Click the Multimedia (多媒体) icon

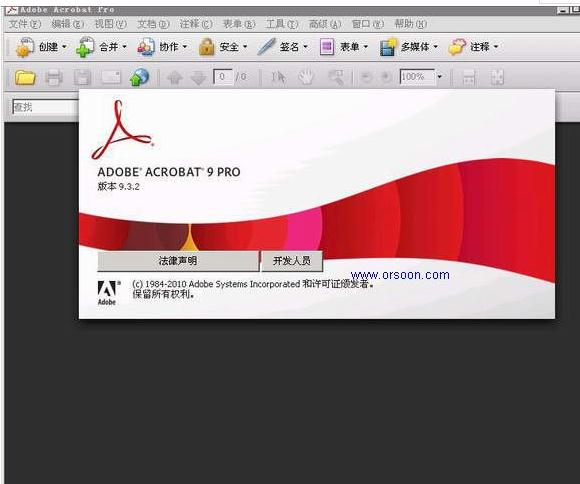coord(388,47)
